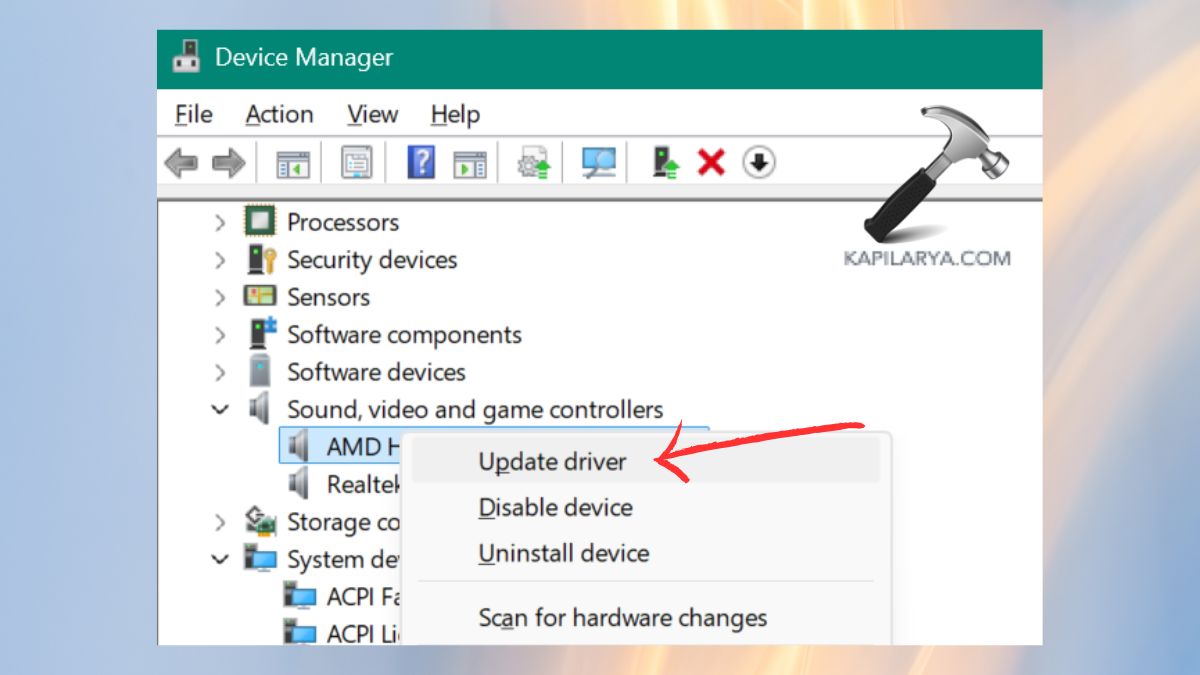Select the Storage co category label
This screenshot has height=675, width=1200.
click(x=343, y=522)
